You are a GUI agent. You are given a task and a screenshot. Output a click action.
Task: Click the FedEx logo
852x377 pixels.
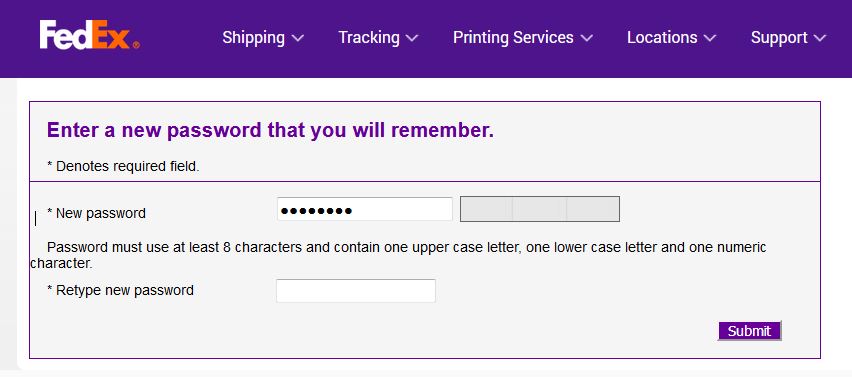89,35
